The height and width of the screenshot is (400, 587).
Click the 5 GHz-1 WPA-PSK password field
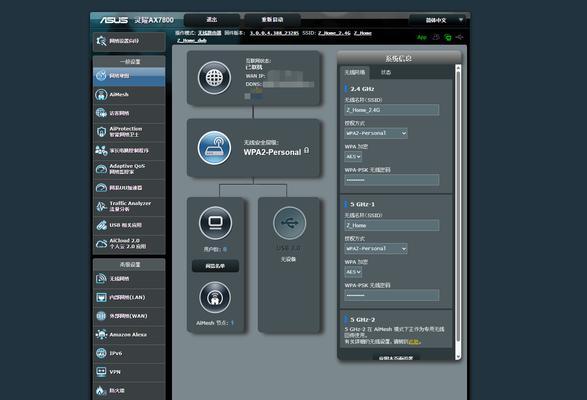pos(392,296)
